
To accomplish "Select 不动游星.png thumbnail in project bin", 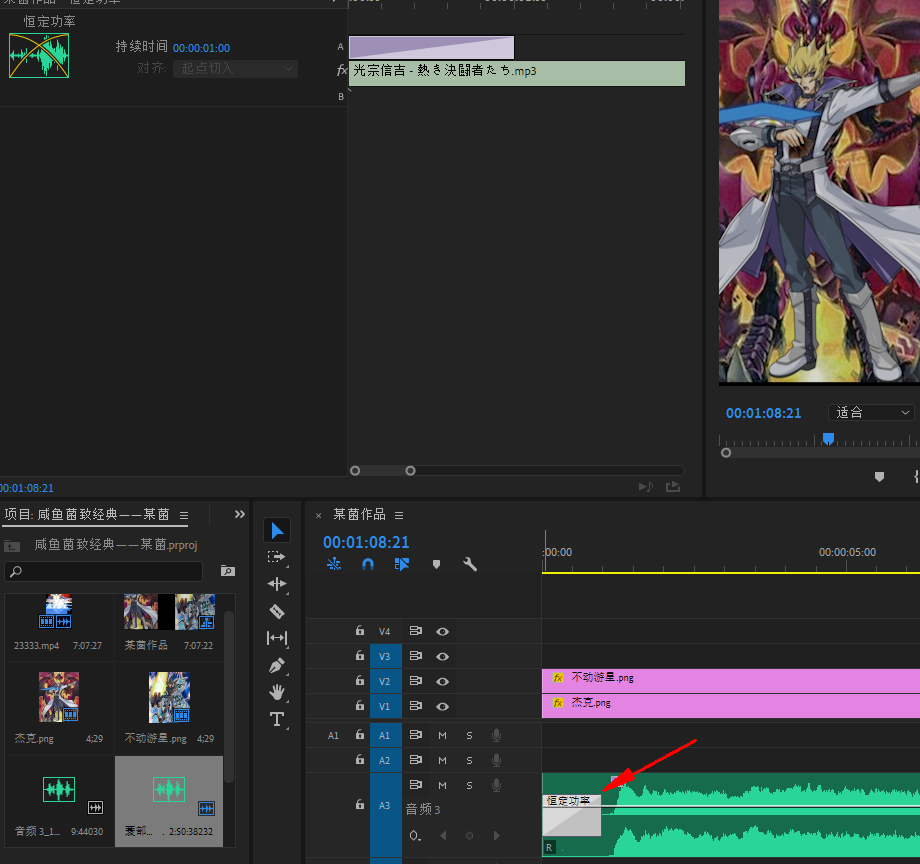I will (x=169, y=697).
